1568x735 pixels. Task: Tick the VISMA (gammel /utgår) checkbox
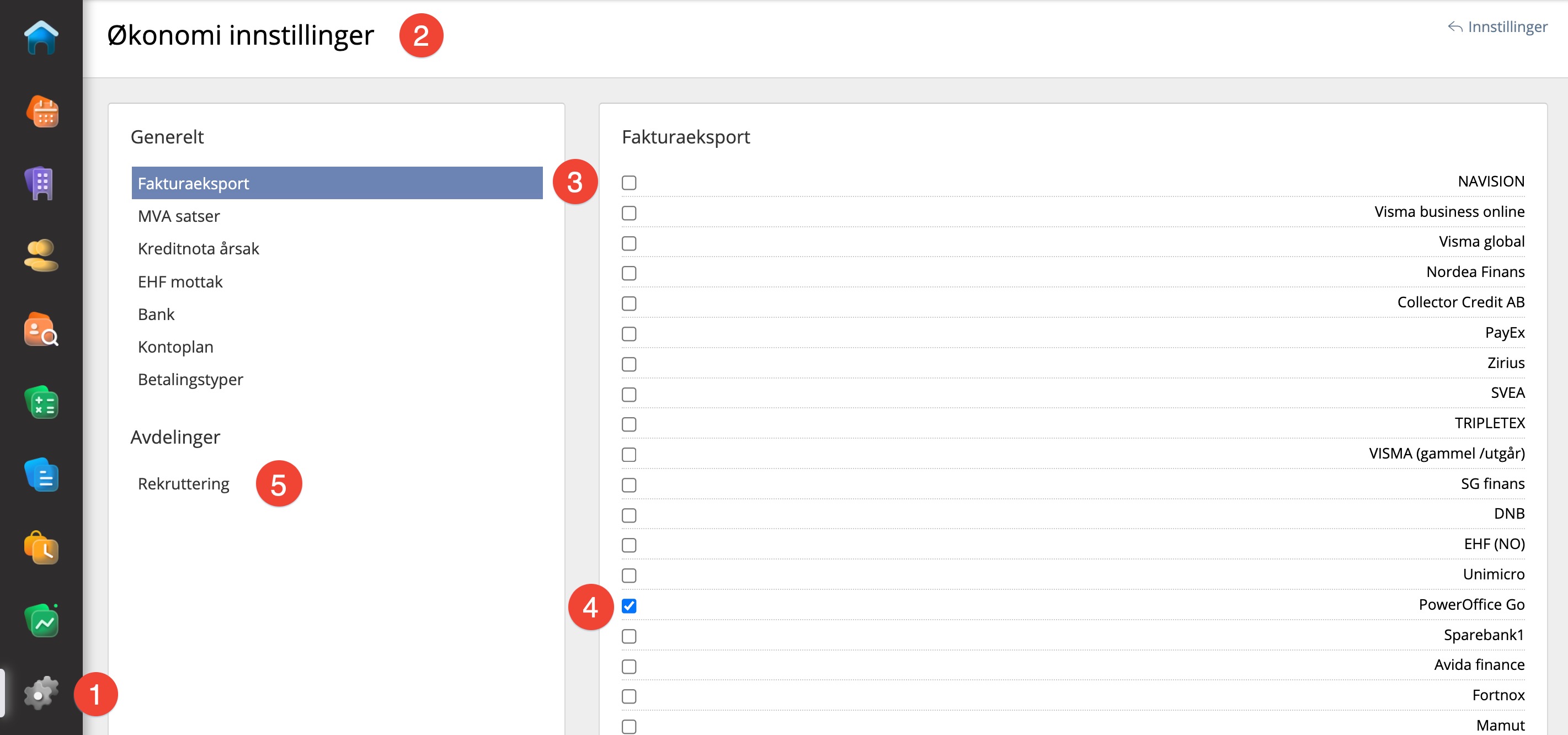[x=629, y=455]
